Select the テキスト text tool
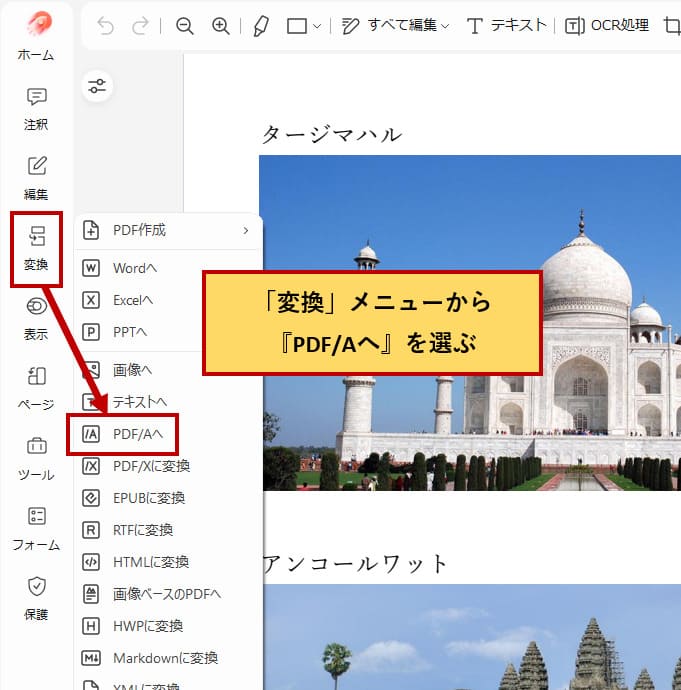 506,26
